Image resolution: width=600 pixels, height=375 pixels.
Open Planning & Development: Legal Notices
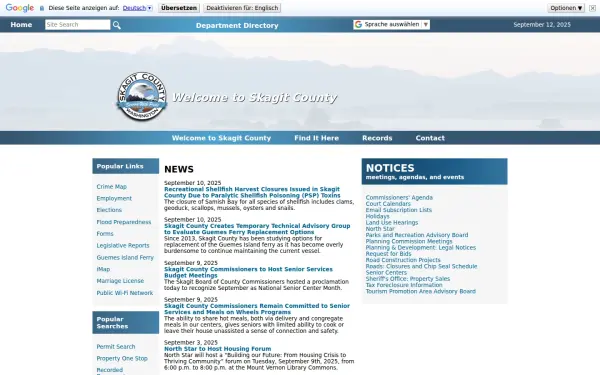click(421, 248)
